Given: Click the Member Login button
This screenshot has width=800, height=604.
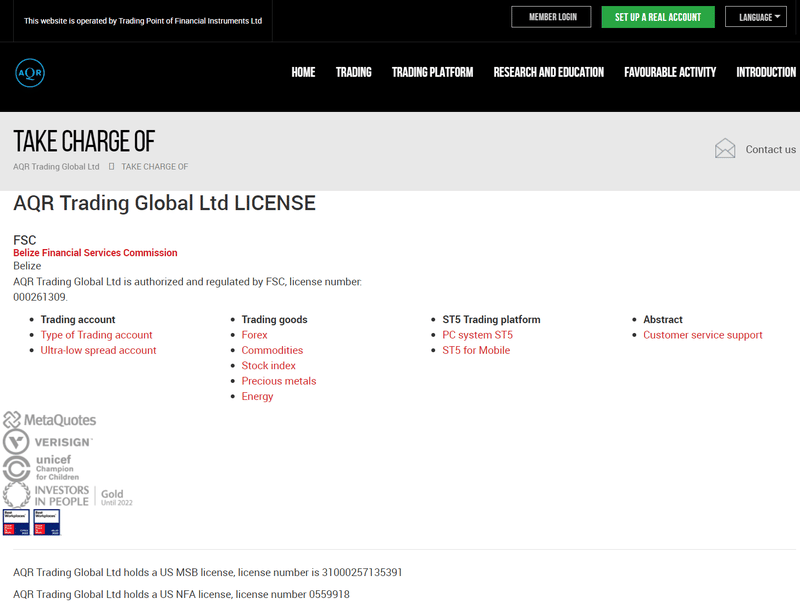Looking at the screenshot, I should (551, 17).
